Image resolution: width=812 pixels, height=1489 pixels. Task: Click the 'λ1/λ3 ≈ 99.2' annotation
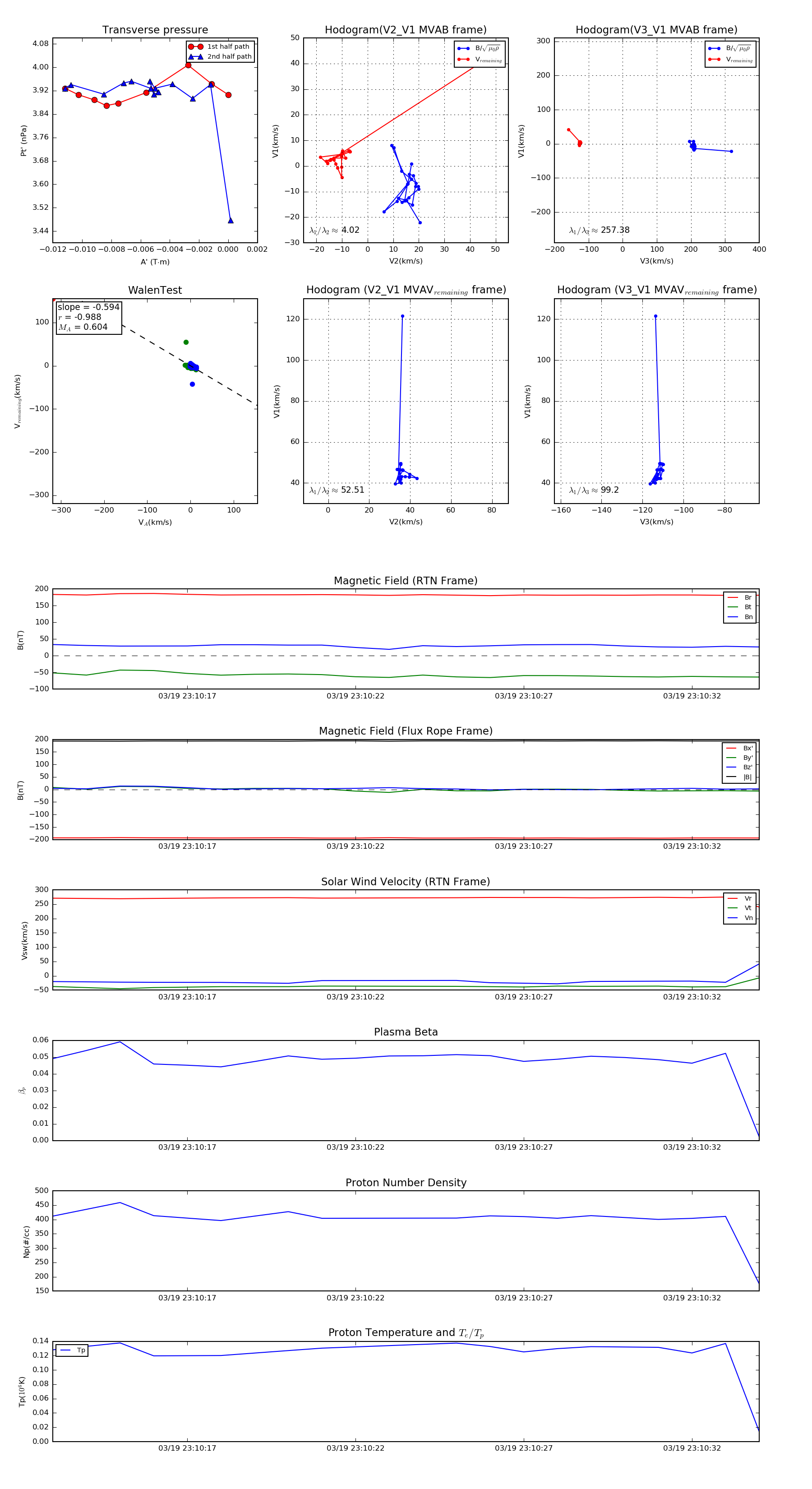click(594, 490)
